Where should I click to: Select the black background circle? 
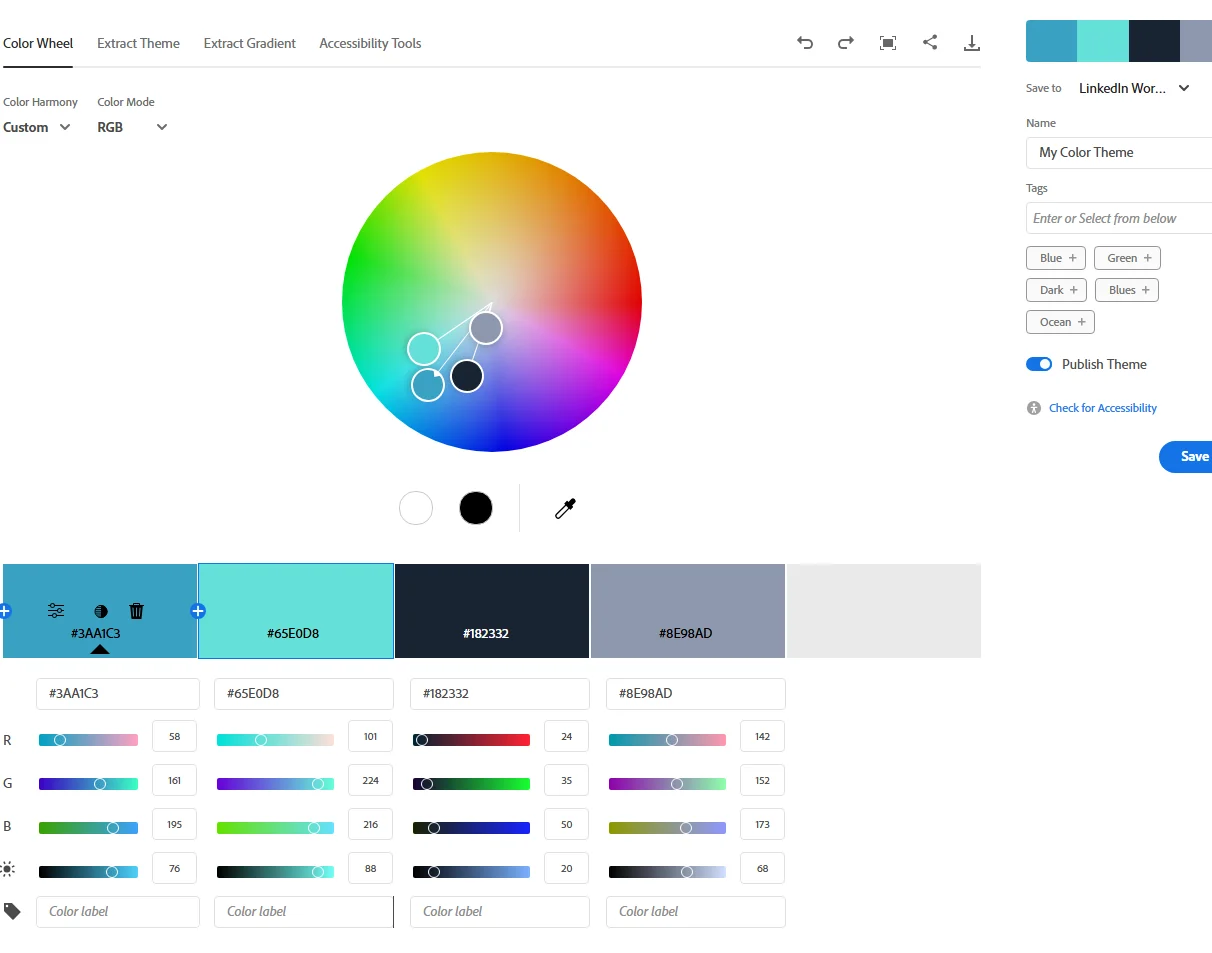pos(476,508)
